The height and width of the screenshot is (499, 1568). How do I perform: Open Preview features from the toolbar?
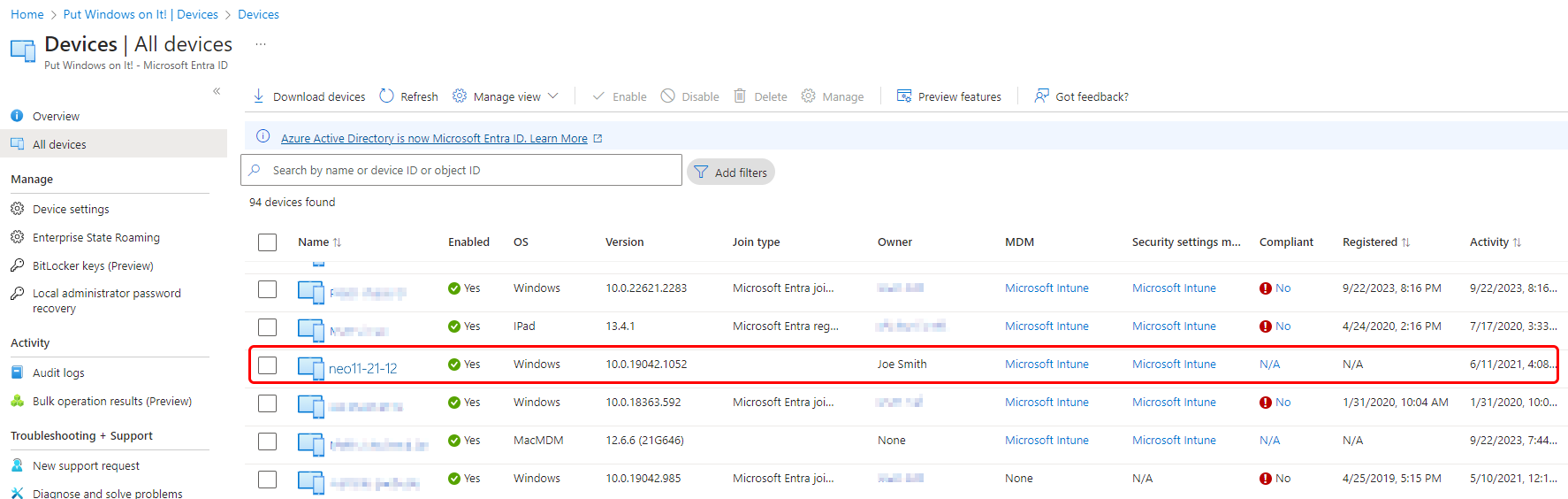point(949,96)
